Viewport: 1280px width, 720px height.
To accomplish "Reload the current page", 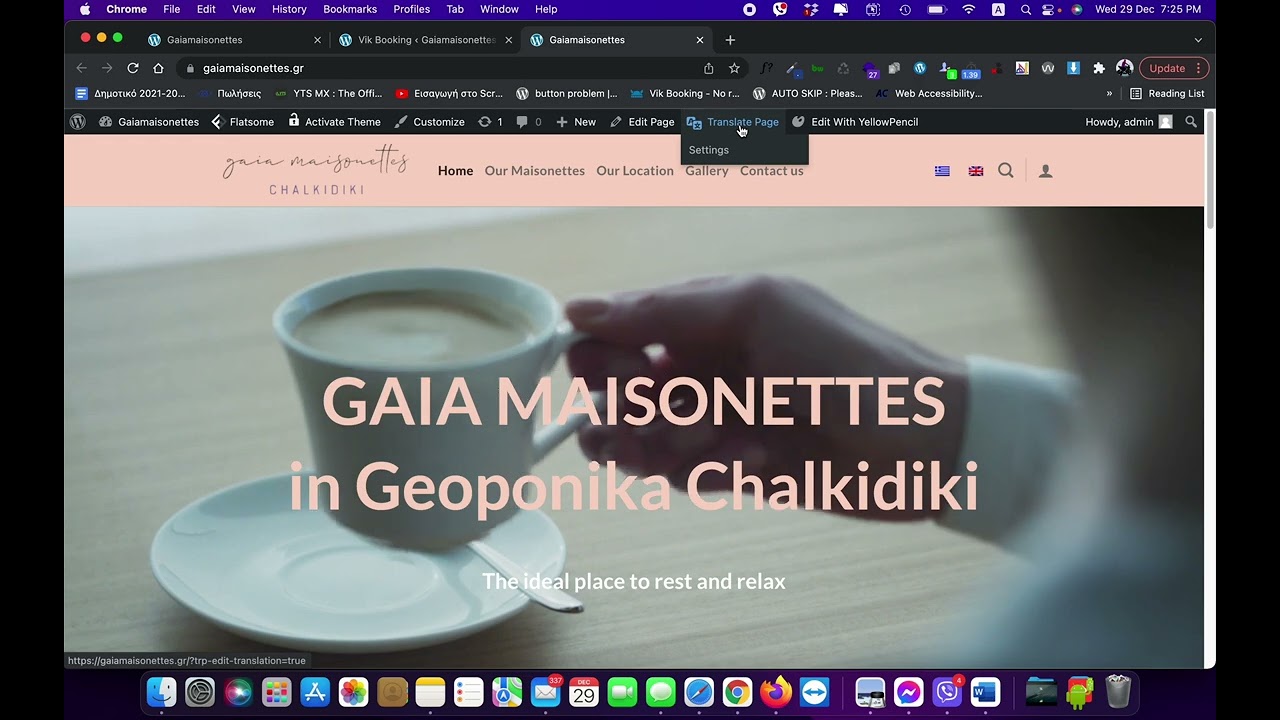I will pyautogui.click(x=132, y=68).
